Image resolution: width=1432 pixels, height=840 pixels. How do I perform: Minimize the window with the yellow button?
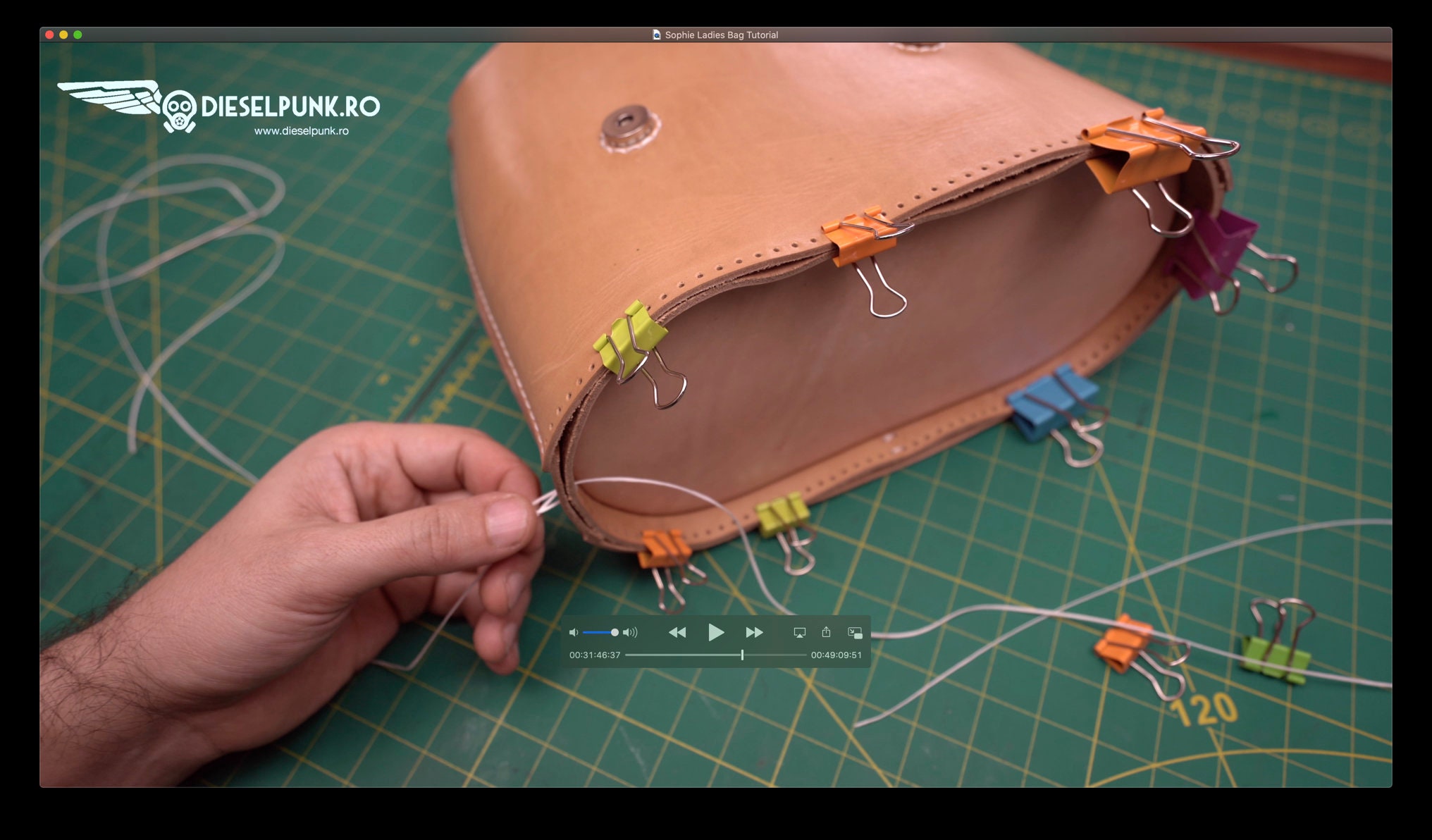pos(63,35)
